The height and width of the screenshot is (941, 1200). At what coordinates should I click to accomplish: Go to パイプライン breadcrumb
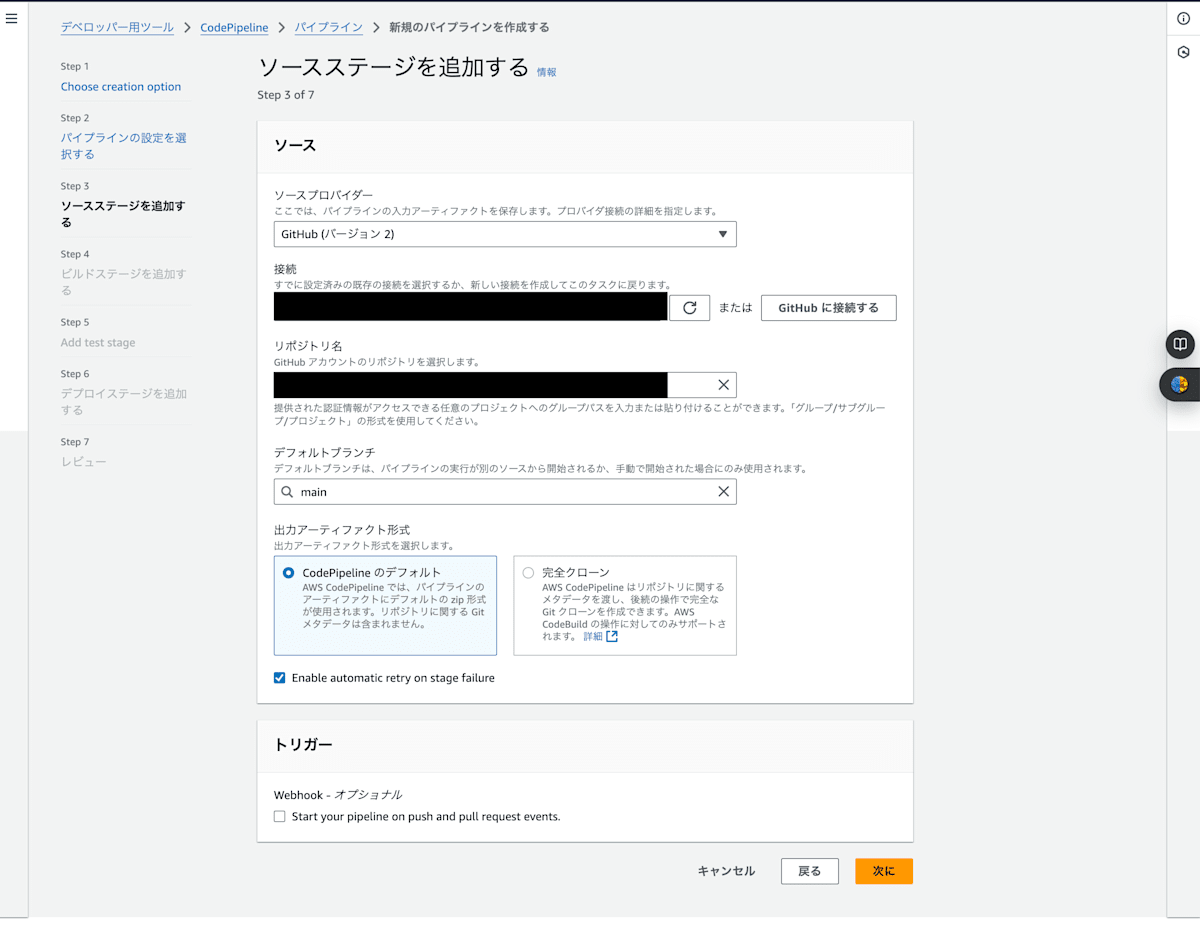click(328, 28)
